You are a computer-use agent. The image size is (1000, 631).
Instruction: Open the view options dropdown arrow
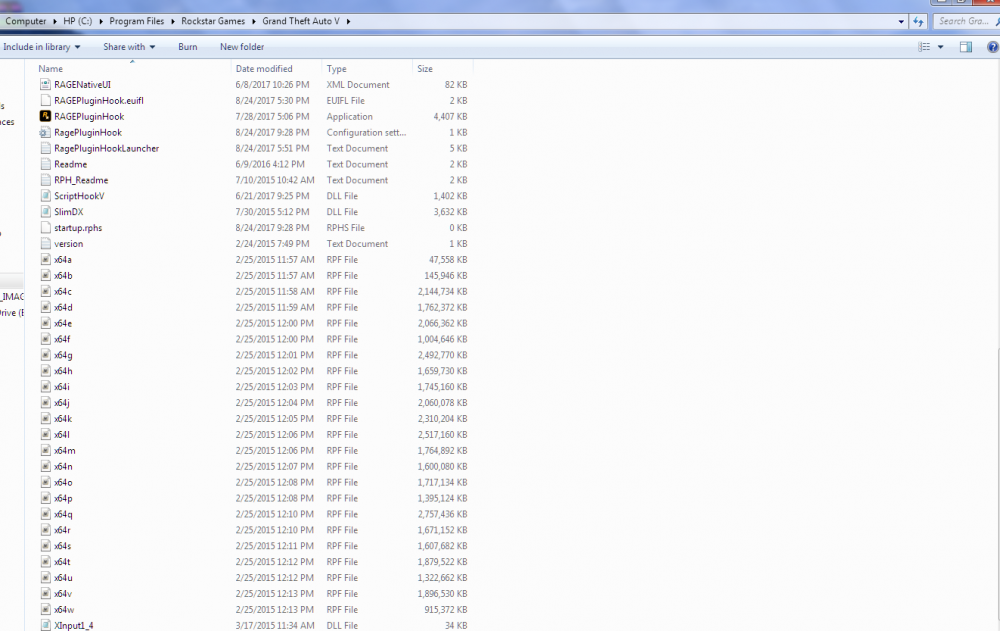click(x=940, y=47)
